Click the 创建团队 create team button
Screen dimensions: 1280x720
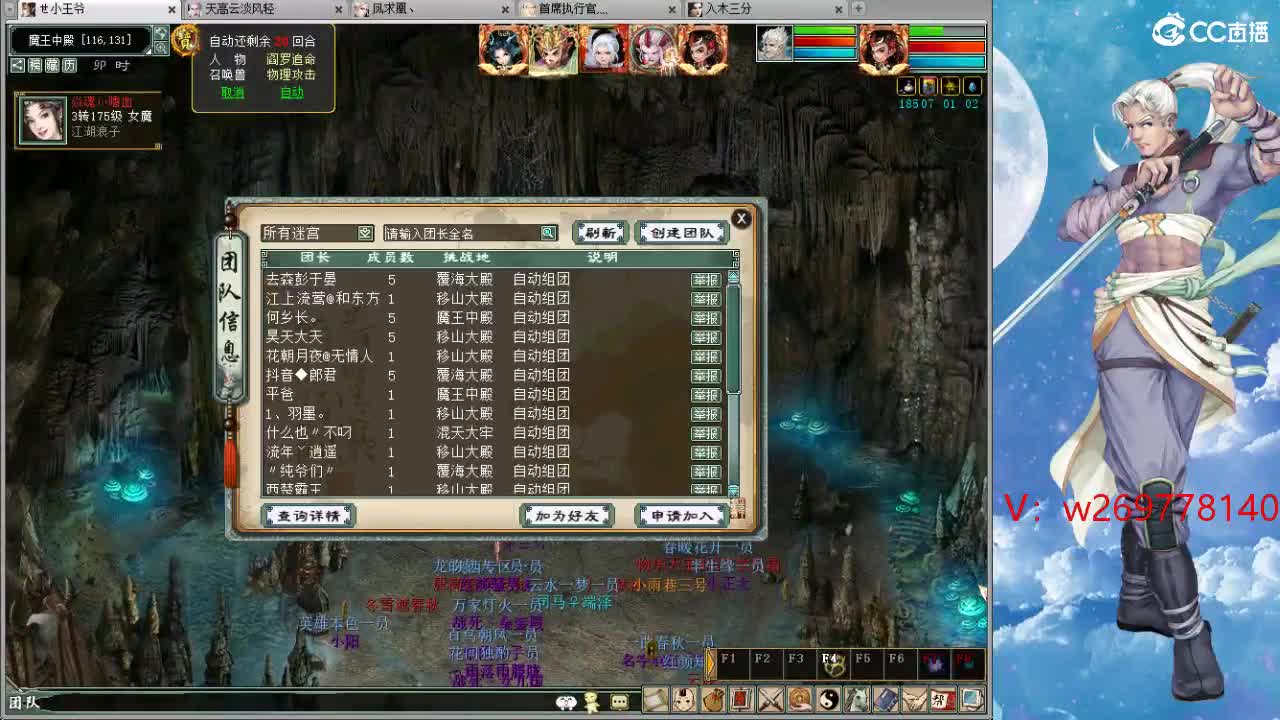click(x=682, y=233)
